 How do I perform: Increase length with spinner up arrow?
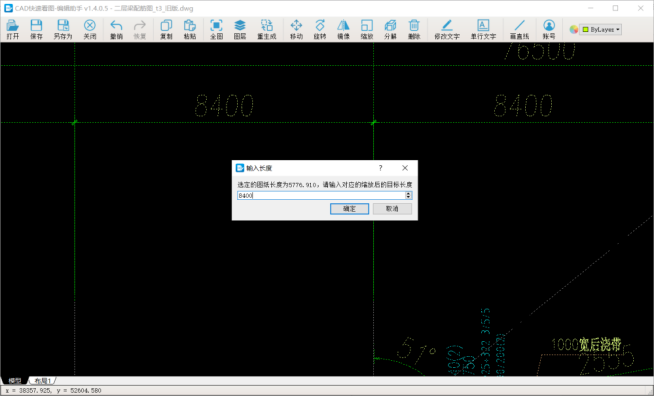[409, 193]
